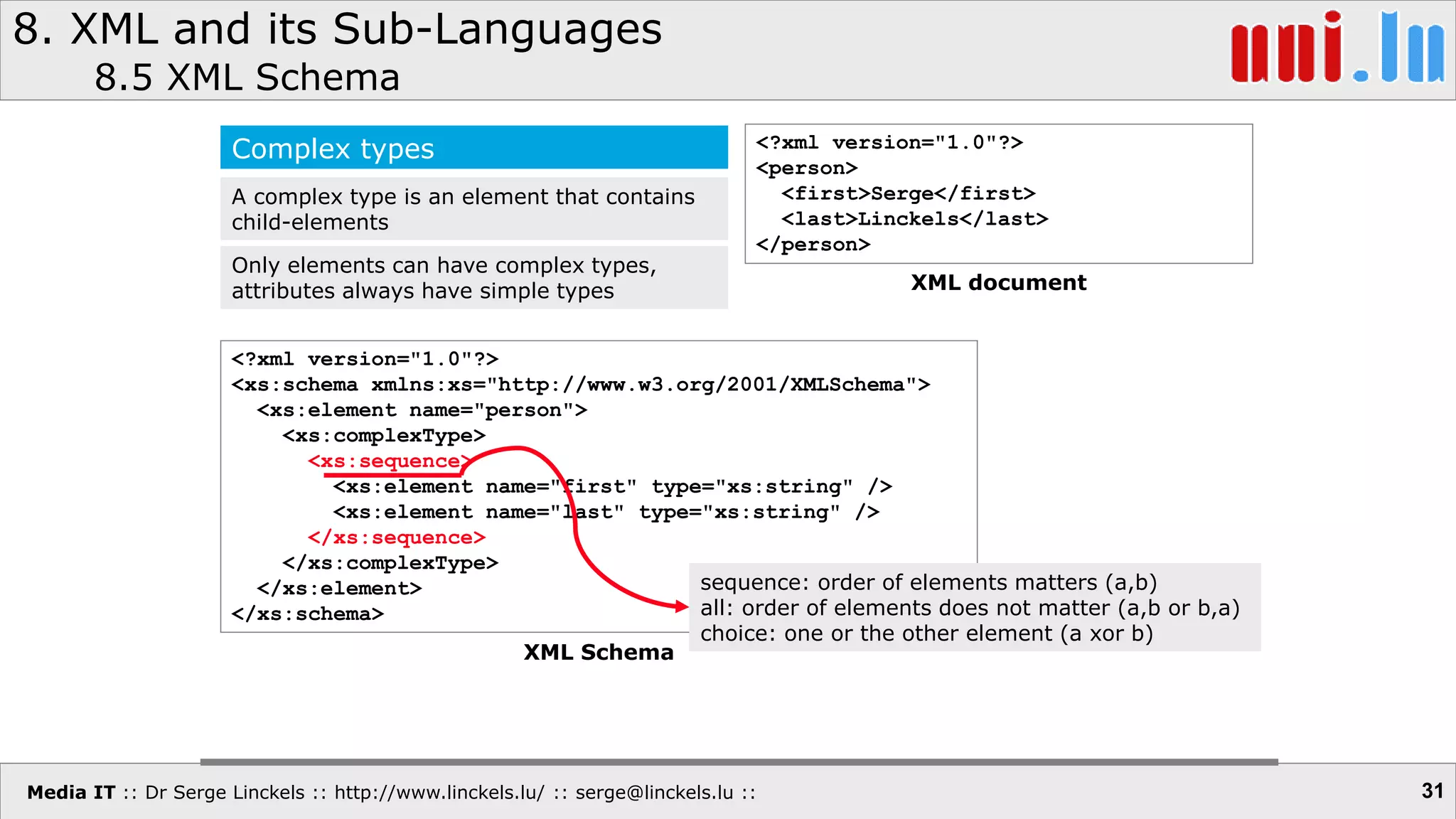Screen dimensions: 1456x819
Task: Click the closing </xs:schema> line
Action: click(x=308, y=614)
